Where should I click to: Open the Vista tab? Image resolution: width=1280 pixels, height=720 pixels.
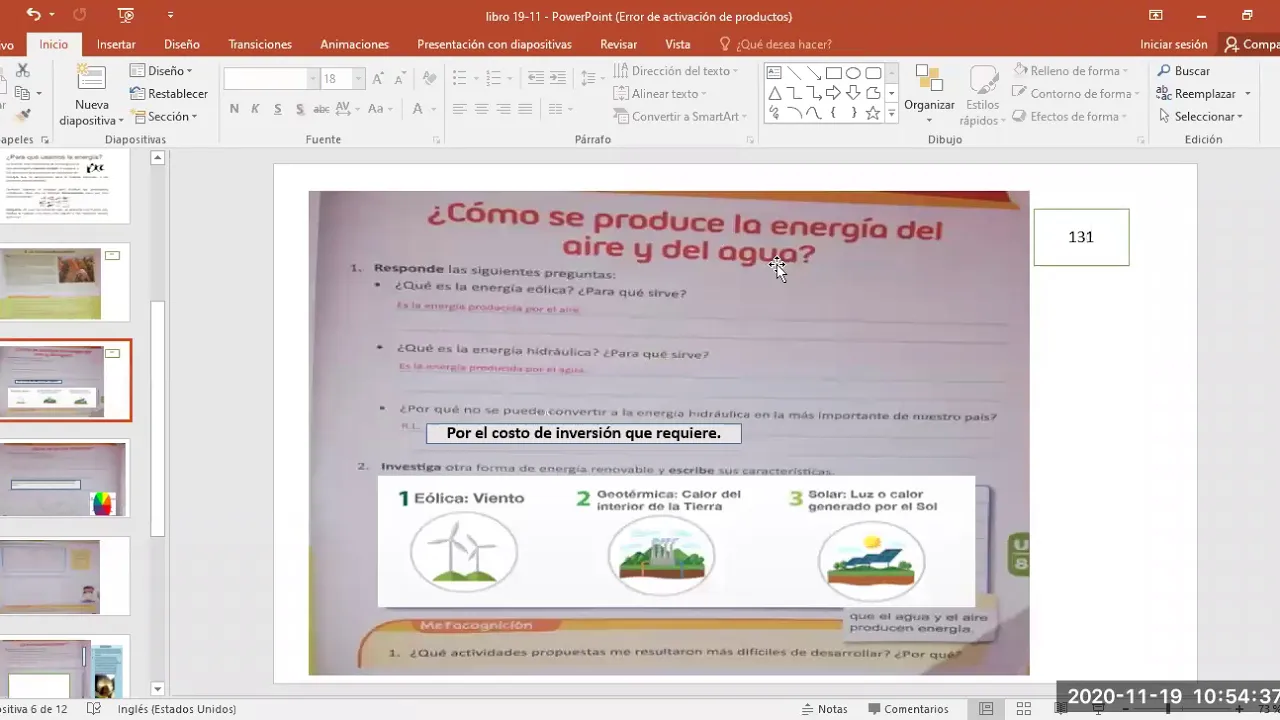677,44
